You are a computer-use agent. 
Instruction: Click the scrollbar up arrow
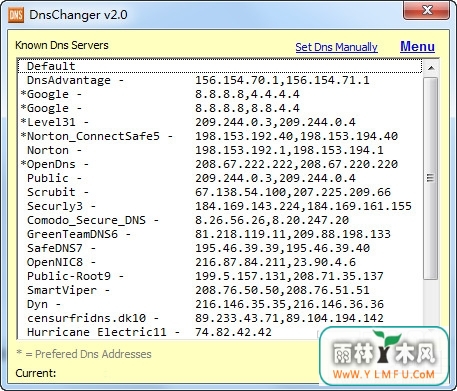point(431,68)
